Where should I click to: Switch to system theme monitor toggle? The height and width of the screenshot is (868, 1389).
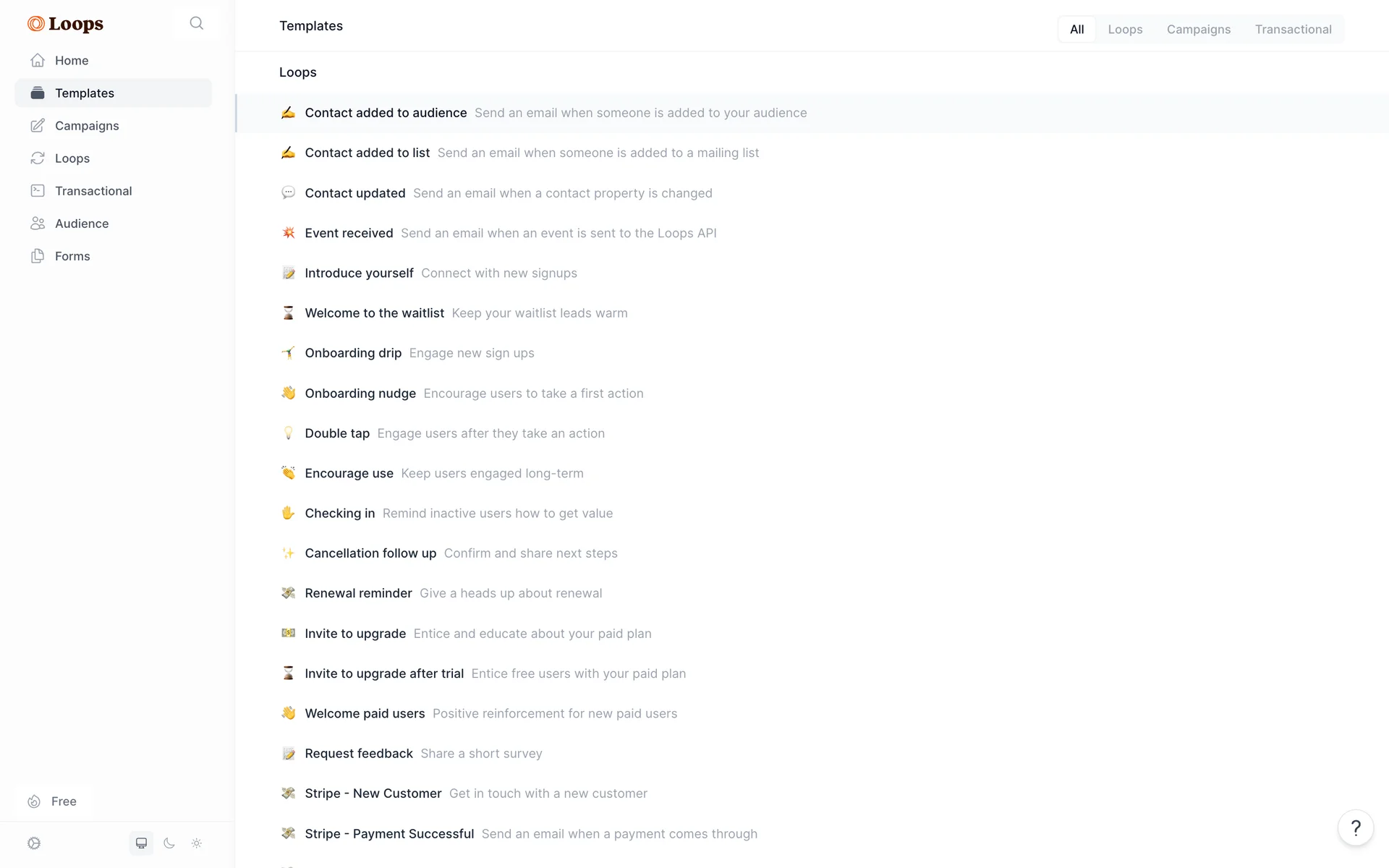(141, 843)
